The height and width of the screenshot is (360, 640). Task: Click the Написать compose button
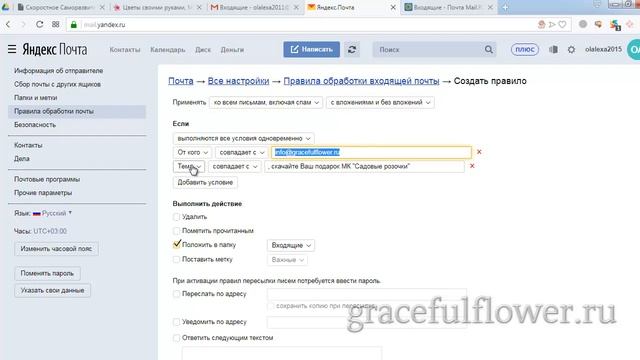(312, 49)
